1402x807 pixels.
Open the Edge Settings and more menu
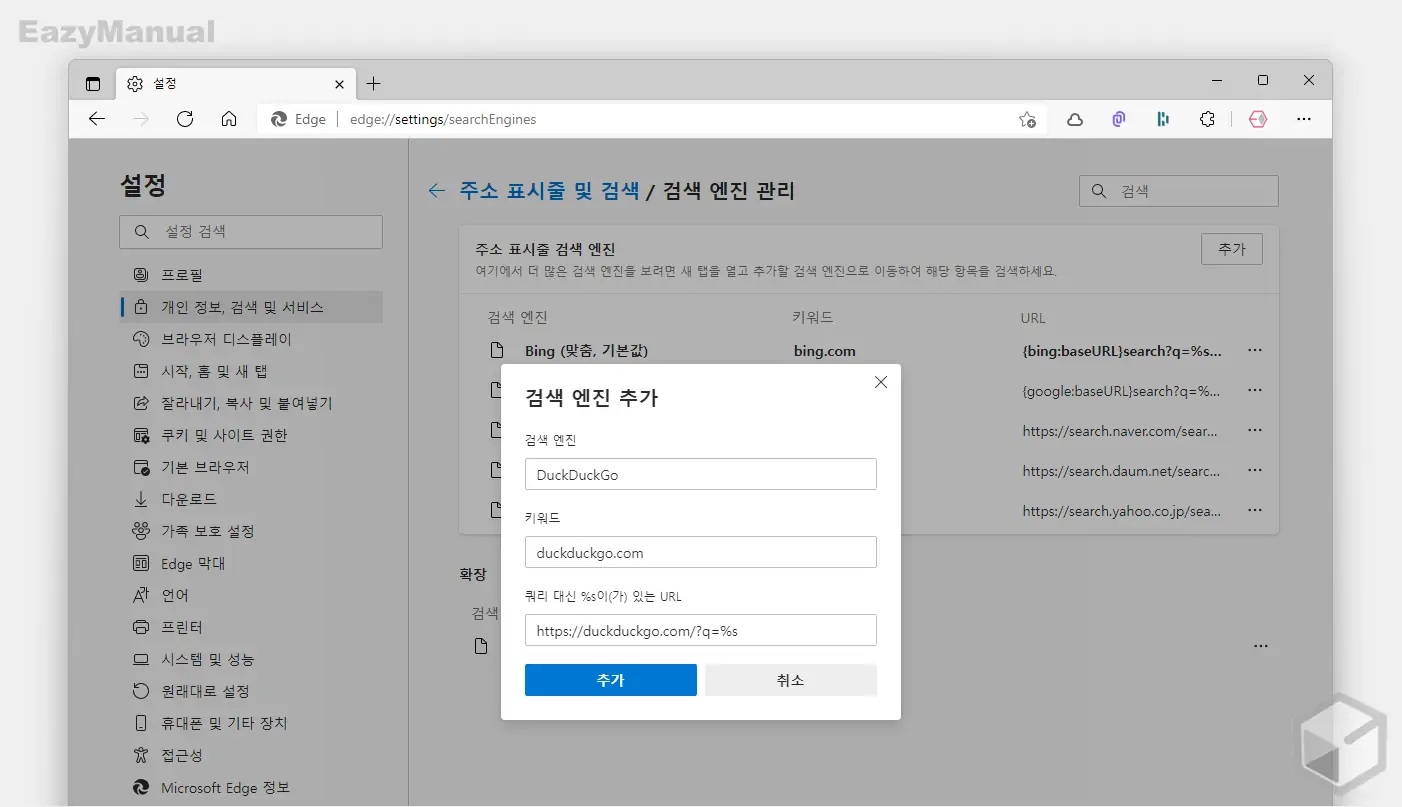1304,119
